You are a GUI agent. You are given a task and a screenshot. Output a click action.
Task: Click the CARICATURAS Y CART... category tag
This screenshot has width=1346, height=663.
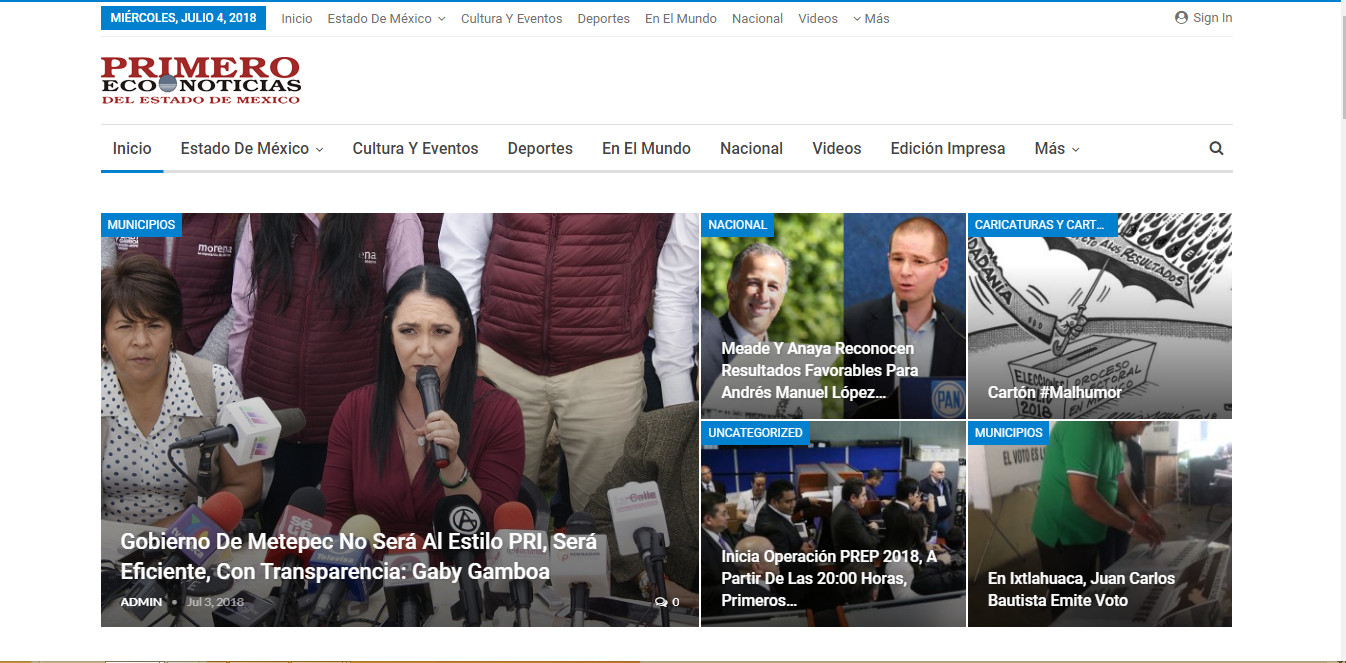(1039, 225)
